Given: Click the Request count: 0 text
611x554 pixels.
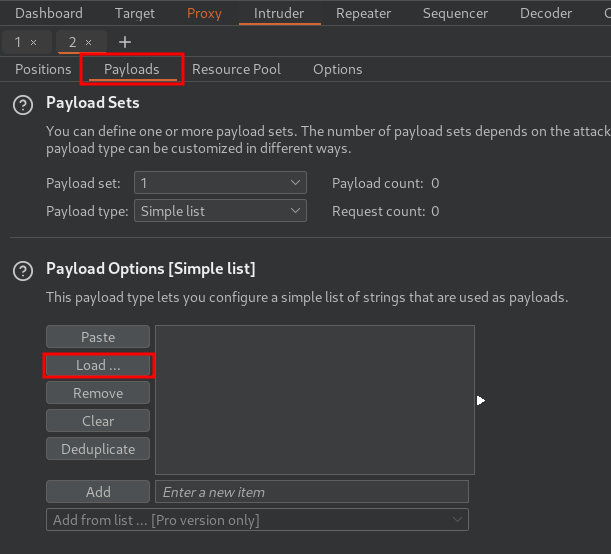Looking at the screenshot, I should [x=385, y=211].
